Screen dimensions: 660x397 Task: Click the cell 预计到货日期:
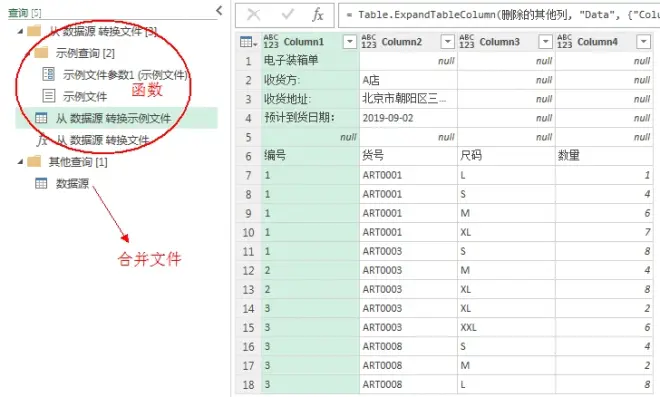tap(310, 118)
